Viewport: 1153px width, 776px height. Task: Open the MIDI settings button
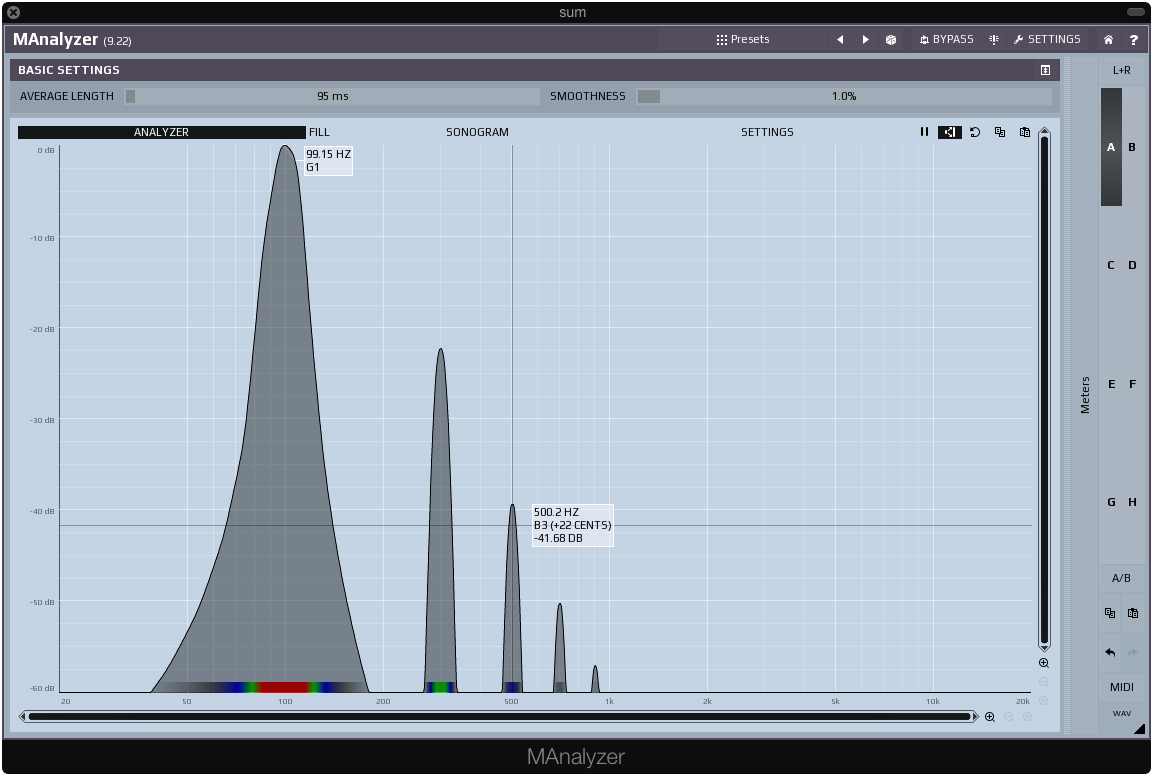click(1121, 687)
